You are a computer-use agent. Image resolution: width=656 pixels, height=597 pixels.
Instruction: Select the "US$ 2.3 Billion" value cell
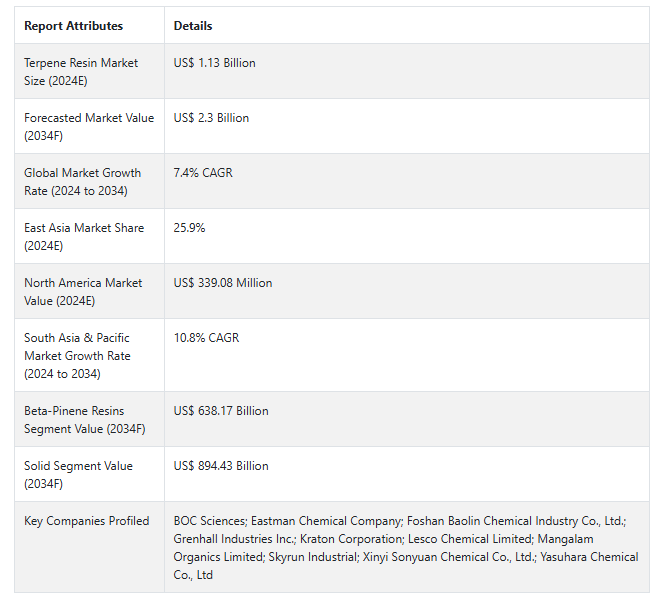[x=212, y=118]
